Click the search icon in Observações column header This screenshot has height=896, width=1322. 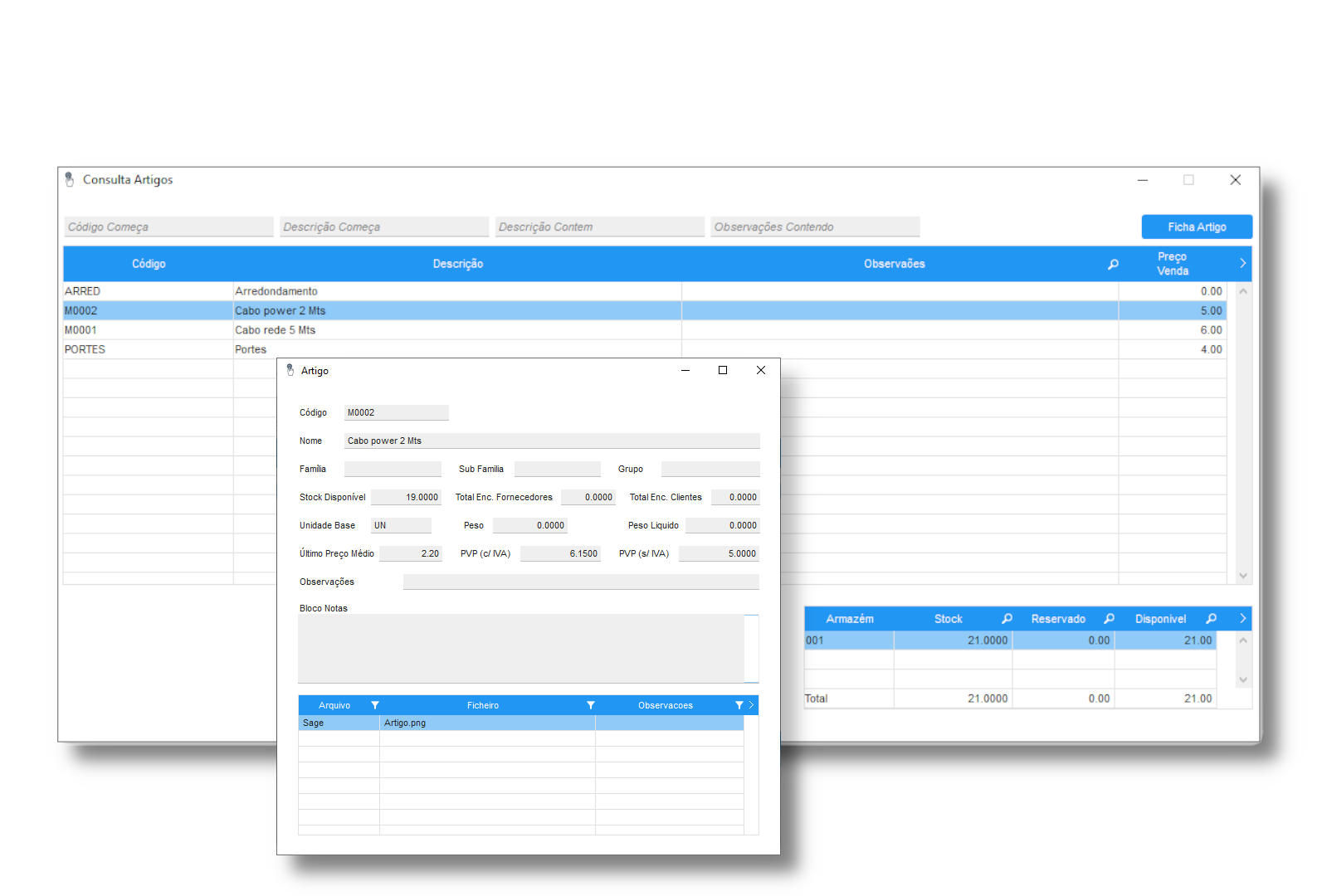[x=1113, y=264]
